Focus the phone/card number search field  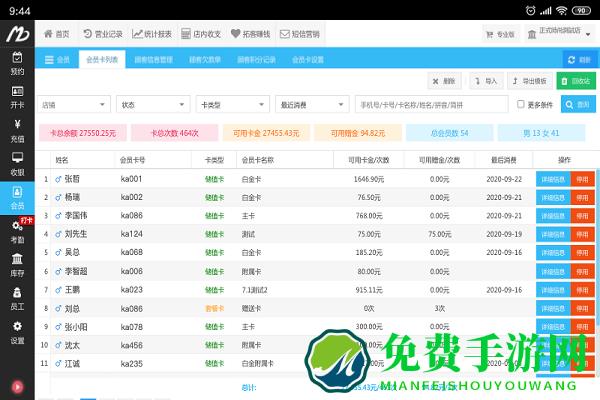click(x=432, y=104)
